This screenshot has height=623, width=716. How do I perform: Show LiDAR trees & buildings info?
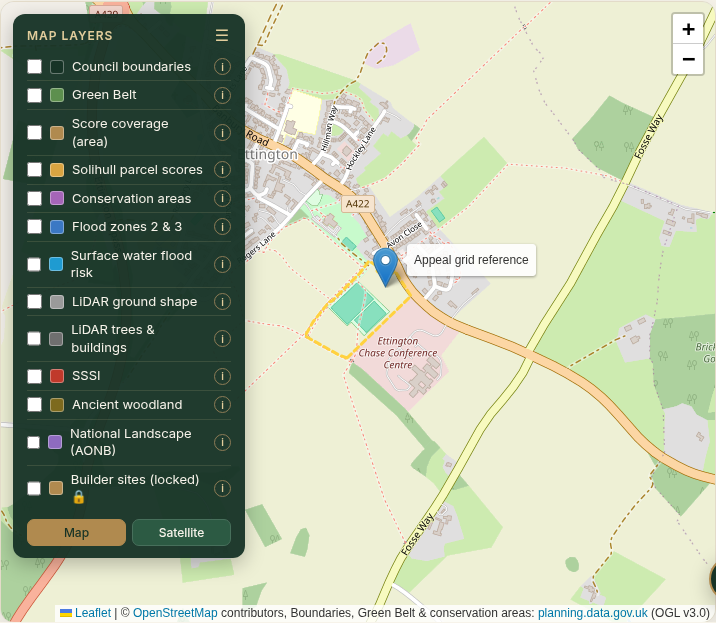coord(222,339)
